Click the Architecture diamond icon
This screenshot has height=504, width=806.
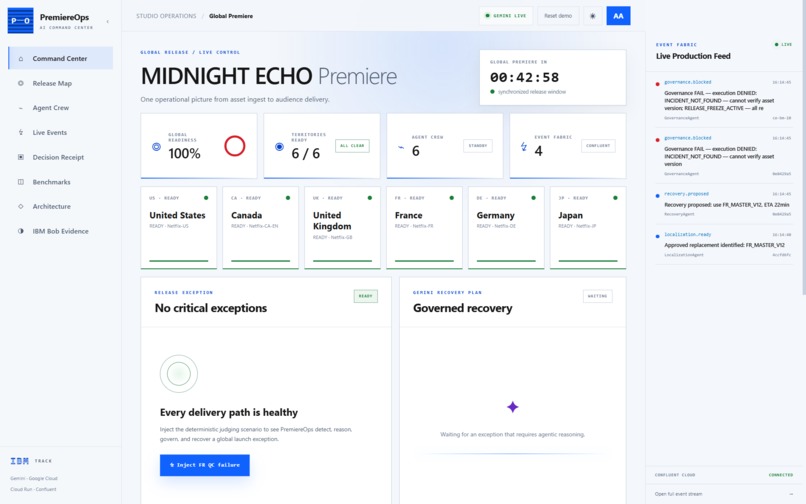tap(21, 206)
